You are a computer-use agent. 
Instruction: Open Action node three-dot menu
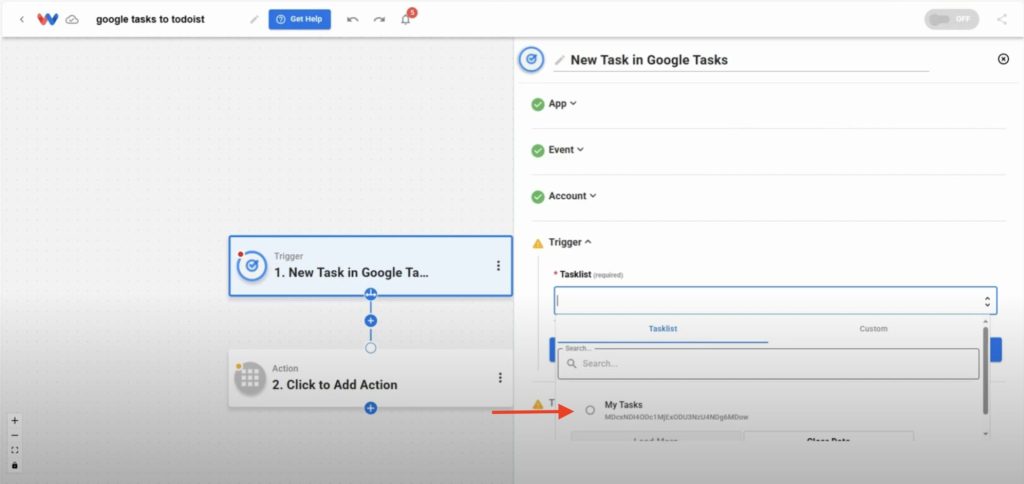click(x=500, y=378)
